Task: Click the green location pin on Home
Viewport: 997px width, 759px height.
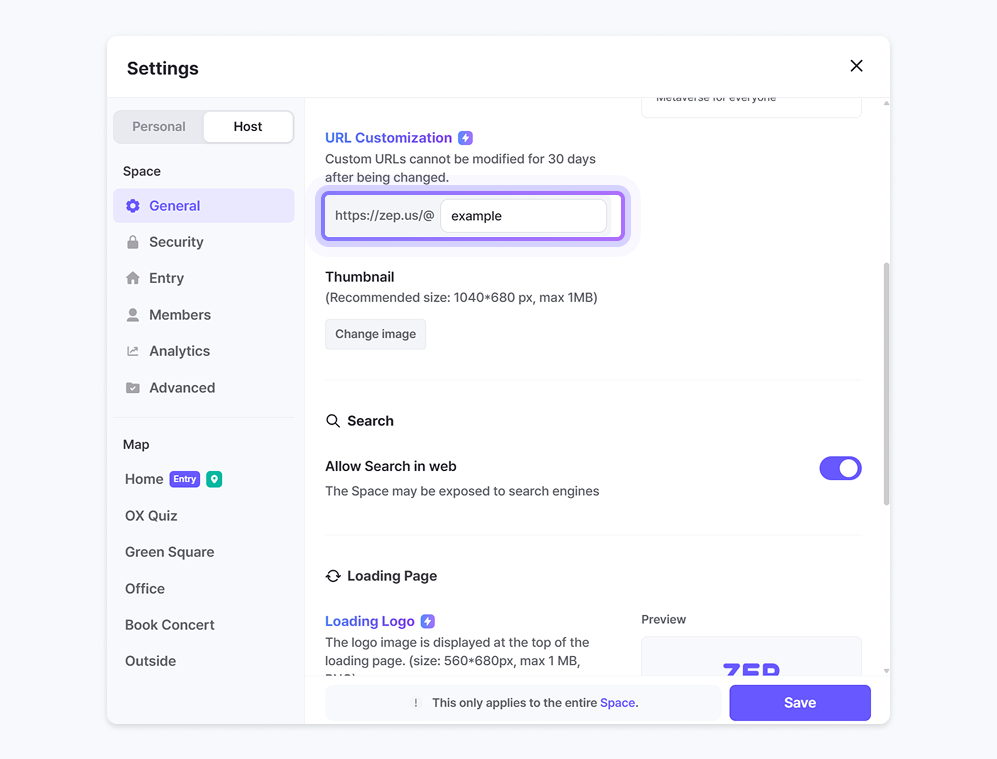Action: (x=214, y=479)
